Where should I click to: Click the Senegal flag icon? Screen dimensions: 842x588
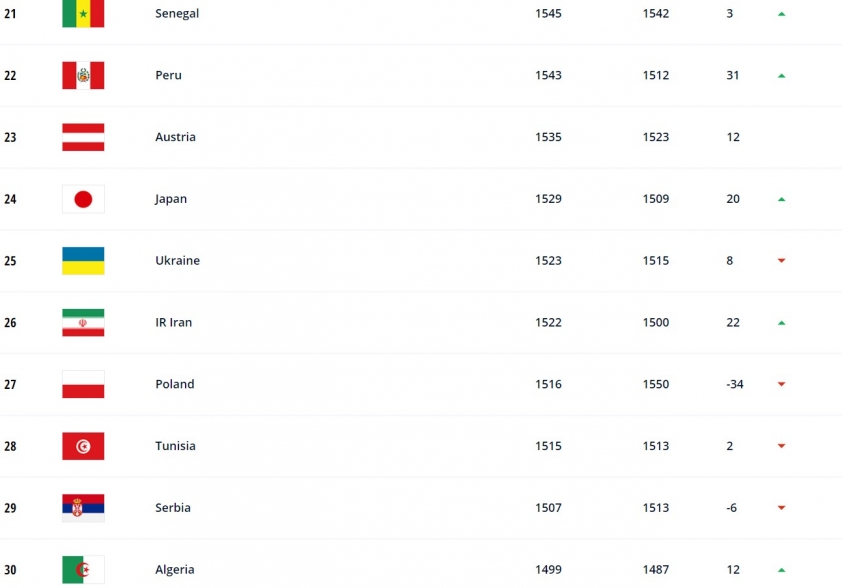coord(83,13)
